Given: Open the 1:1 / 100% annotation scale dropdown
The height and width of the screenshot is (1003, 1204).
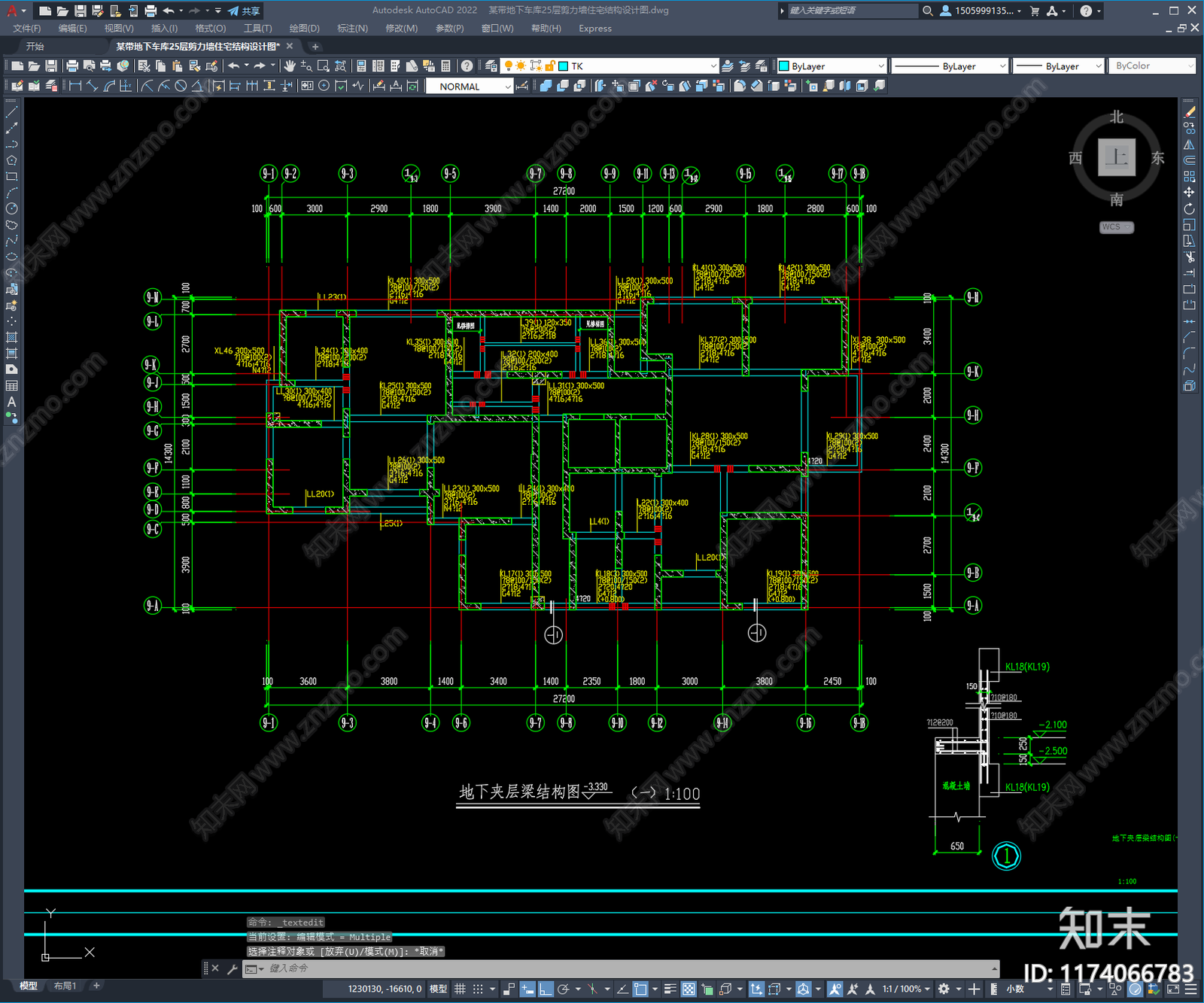Looking at the screenshot, I should [x=906, y=989].
